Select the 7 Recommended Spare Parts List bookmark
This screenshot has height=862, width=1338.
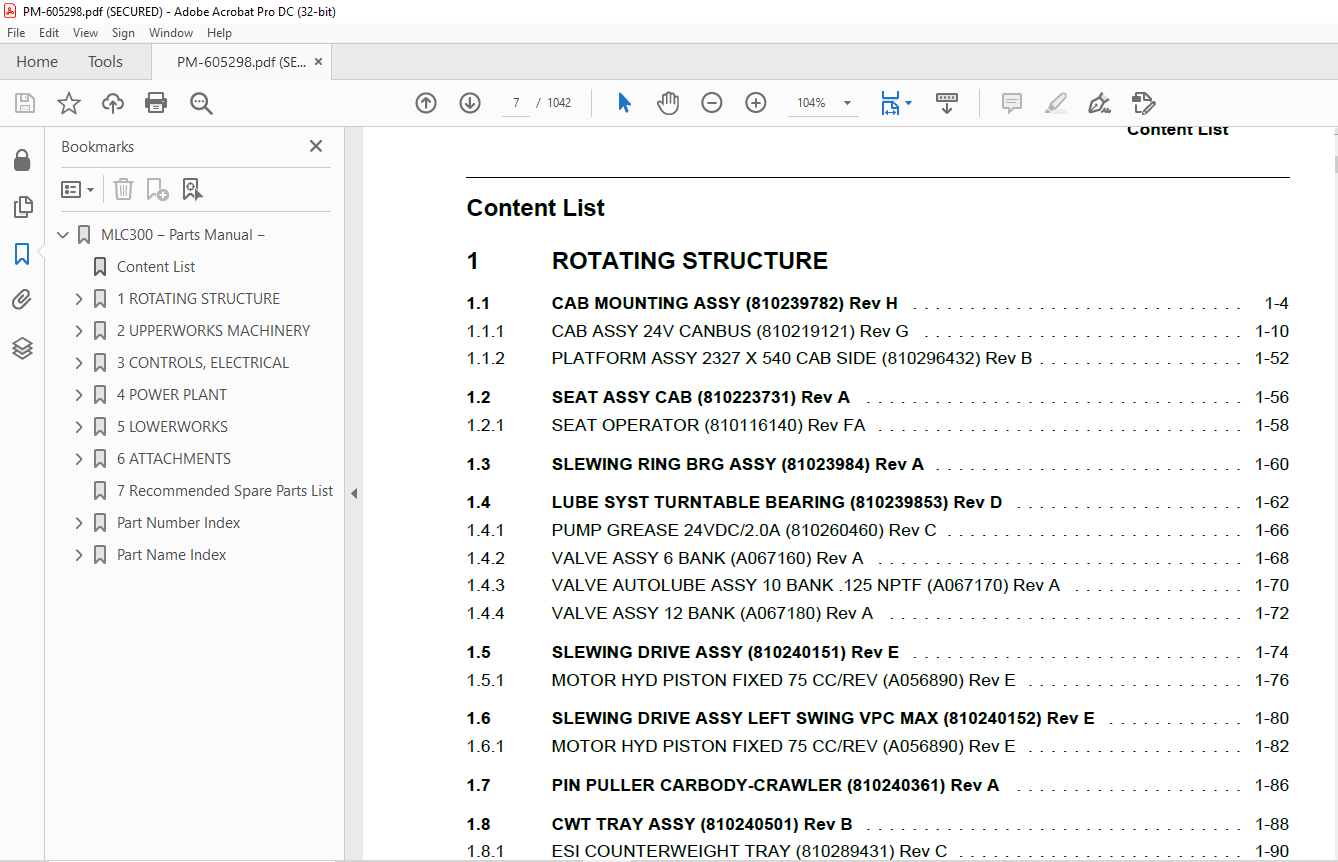pyautogui.click(x=225, y=491)
